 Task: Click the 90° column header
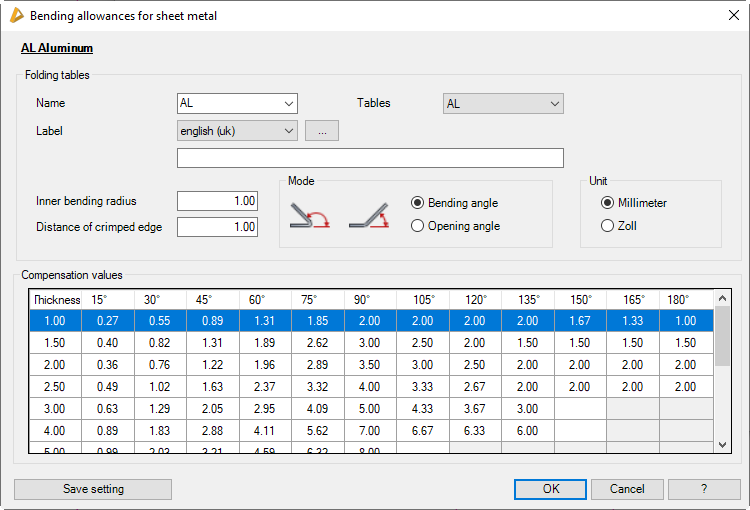click(x=370, y=300)
